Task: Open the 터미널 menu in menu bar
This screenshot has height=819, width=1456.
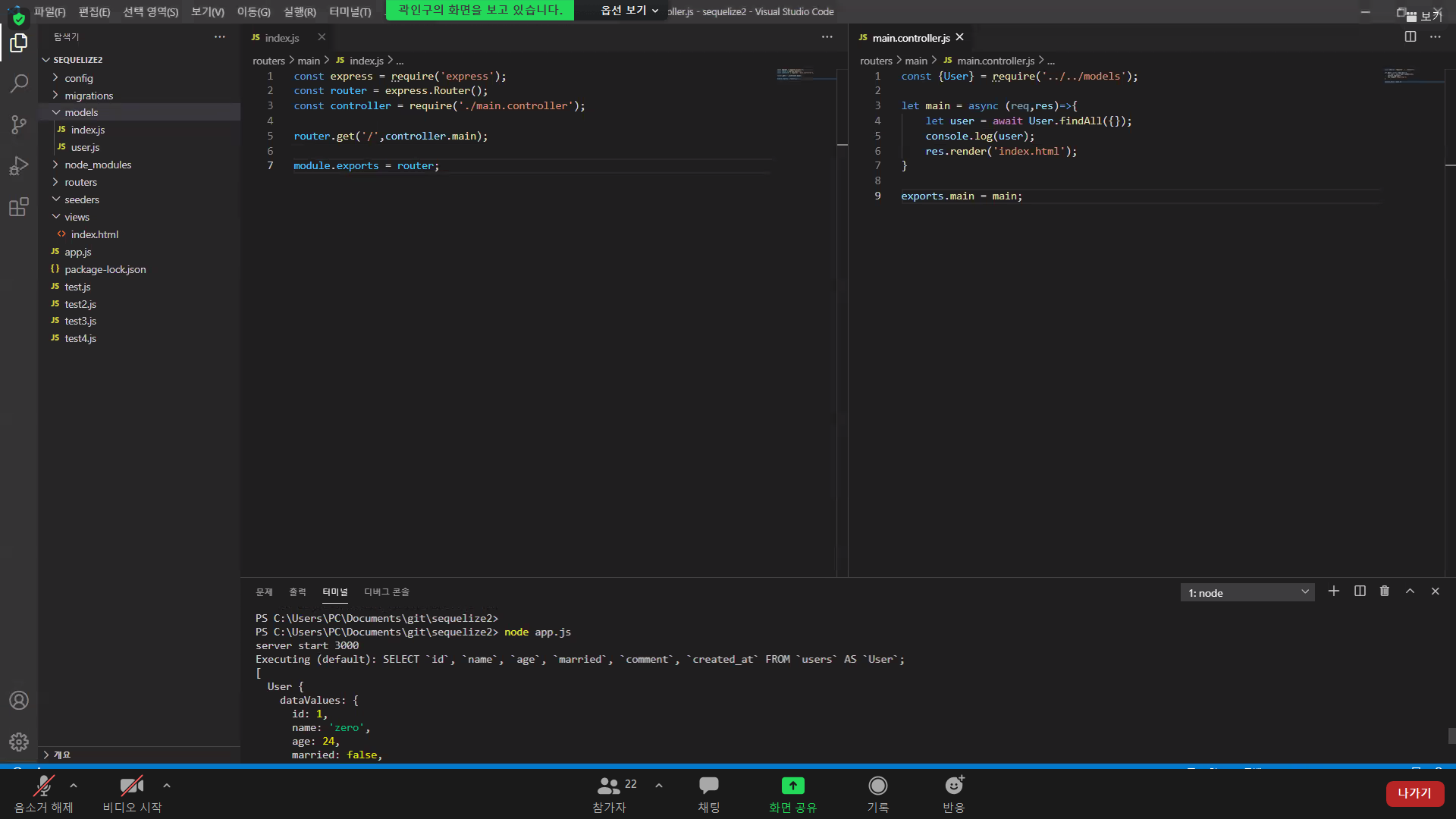Action: [x=350, y=12]
